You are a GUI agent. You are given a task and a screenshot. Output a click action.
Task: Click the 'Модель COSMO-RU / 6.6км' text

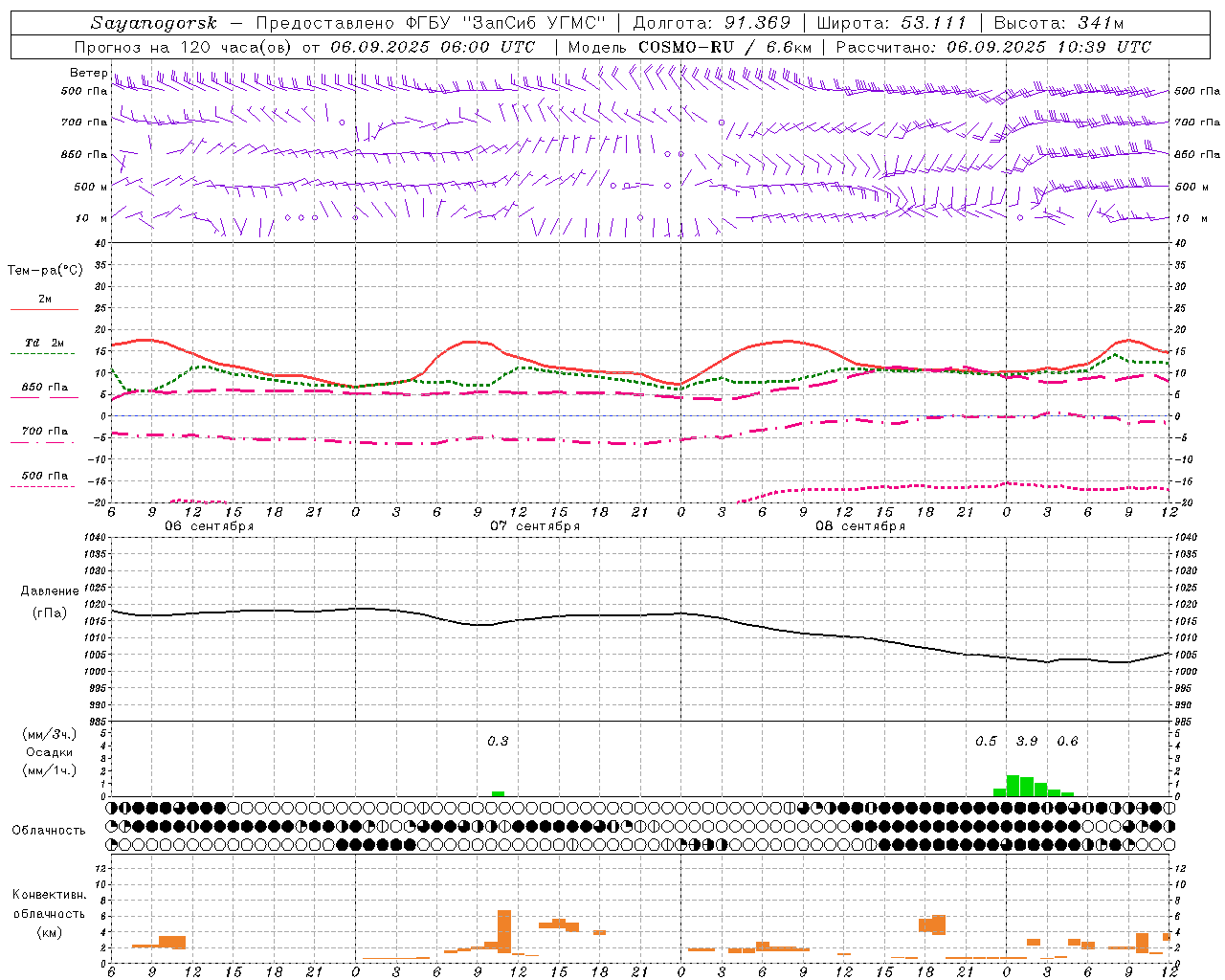pos(690,47)
